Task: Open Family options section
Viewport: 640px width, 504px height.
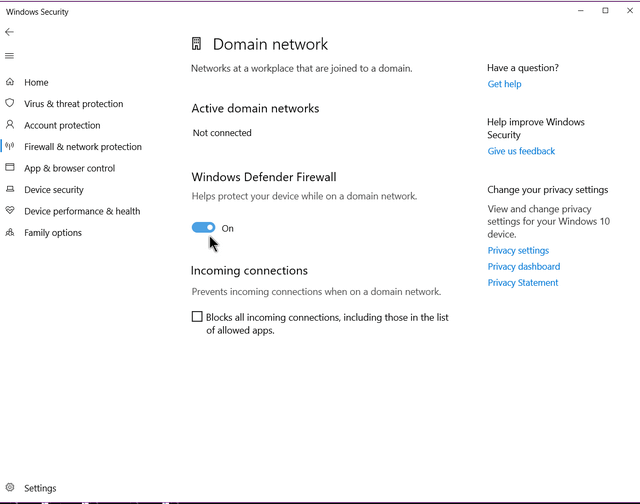Action: (x=53, y=233)
